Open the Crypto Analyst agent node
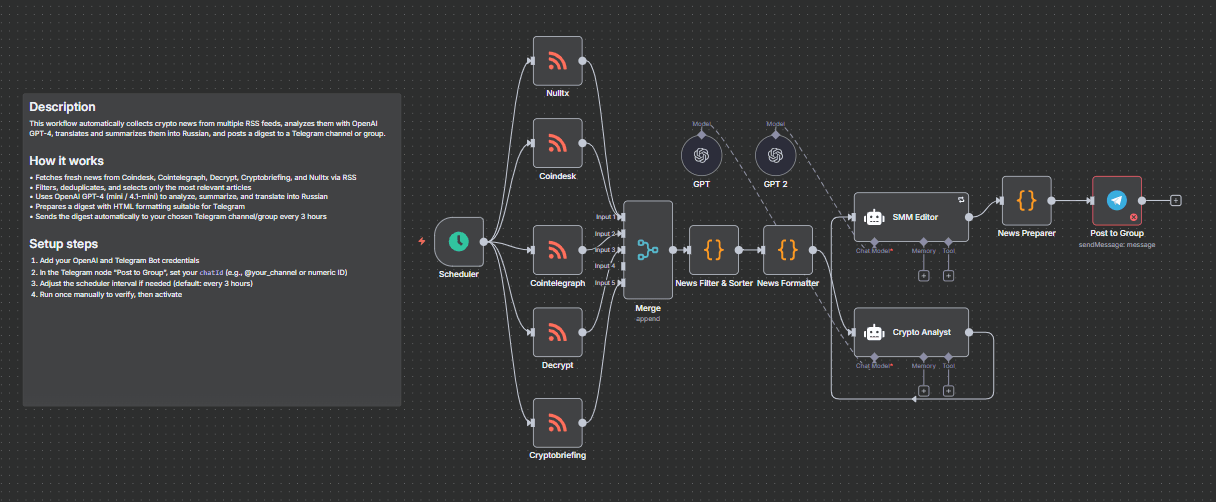Image resolution: width=1216 pixels, height=502 pixels. pyautogui.click(x=912, y=332)
